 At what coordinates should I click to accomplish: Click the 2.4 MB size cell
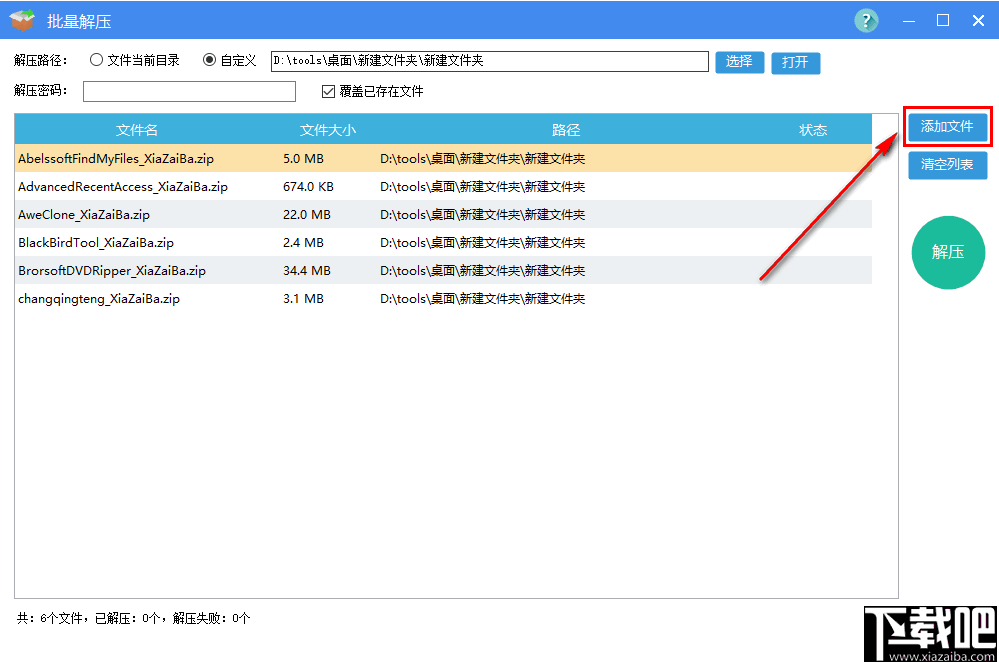[x=303, y=243]
